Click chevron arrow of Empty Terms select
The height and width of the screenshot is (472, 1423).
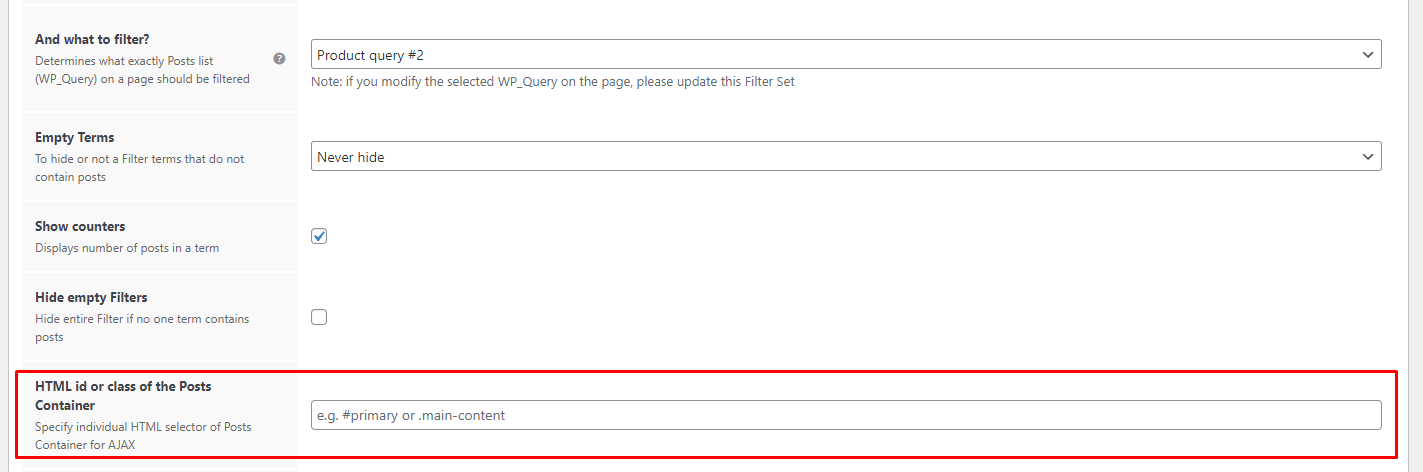tap(1368, 157)
